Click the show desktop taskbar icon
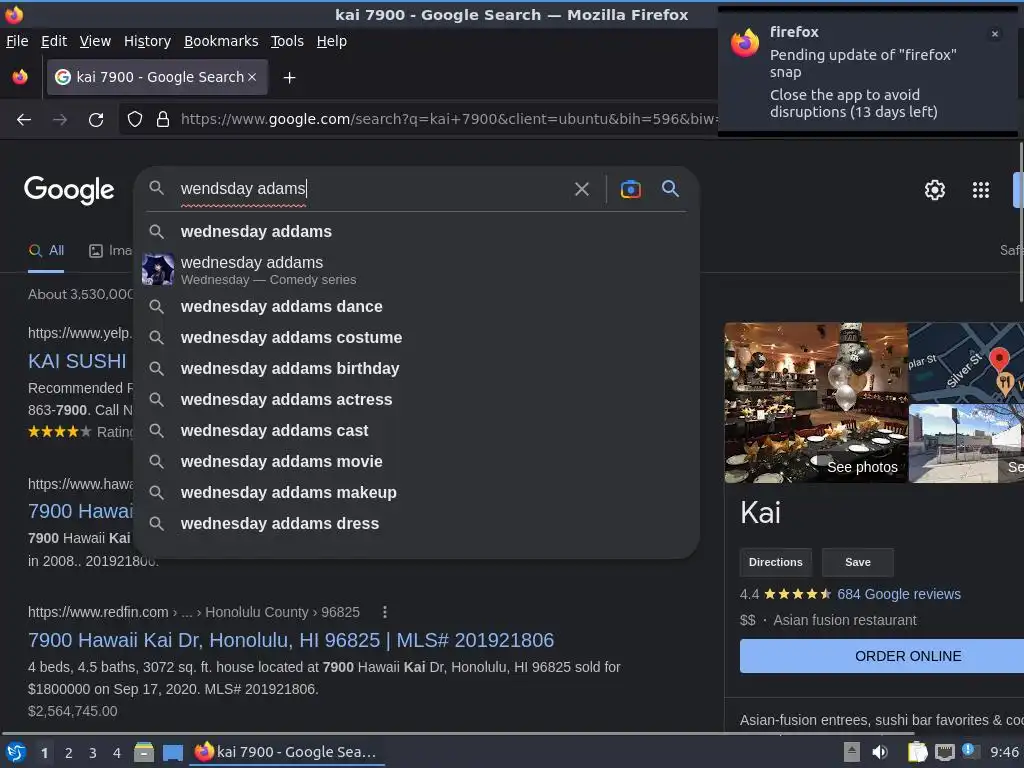This screenshot has width=1024, height=768. 172,752
